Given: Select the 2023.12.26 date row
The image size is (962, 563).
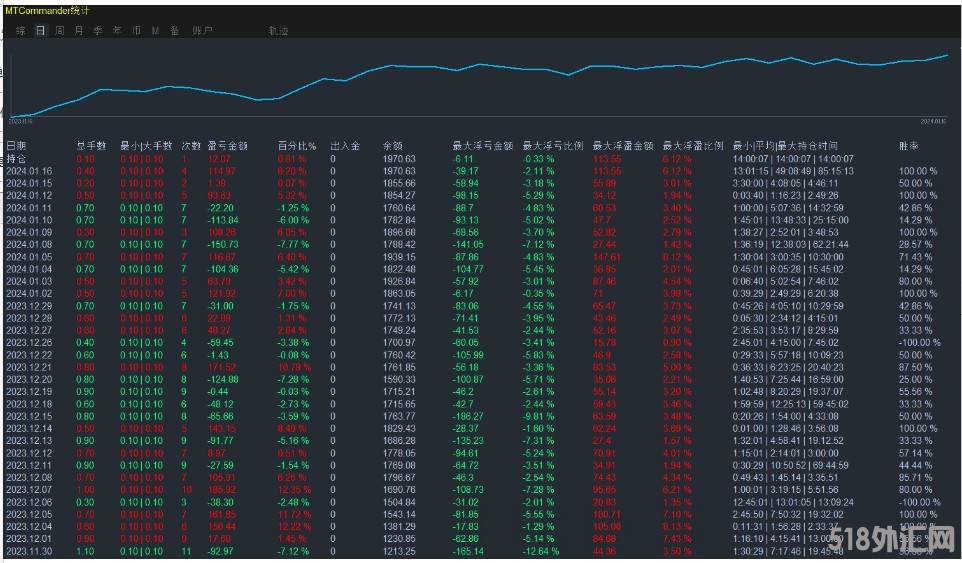Looking at the screenshot, I should click(29, 343).
